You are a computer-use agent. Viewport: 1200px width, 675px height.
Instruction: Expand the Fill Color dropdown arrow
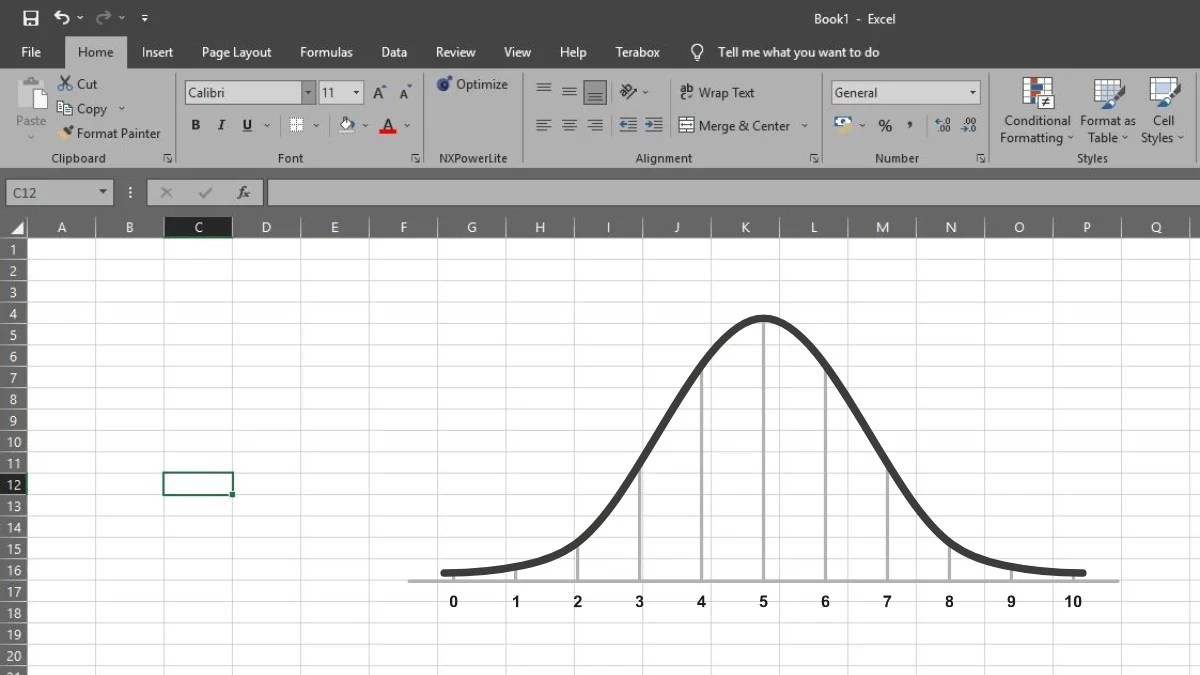point(365,125)
